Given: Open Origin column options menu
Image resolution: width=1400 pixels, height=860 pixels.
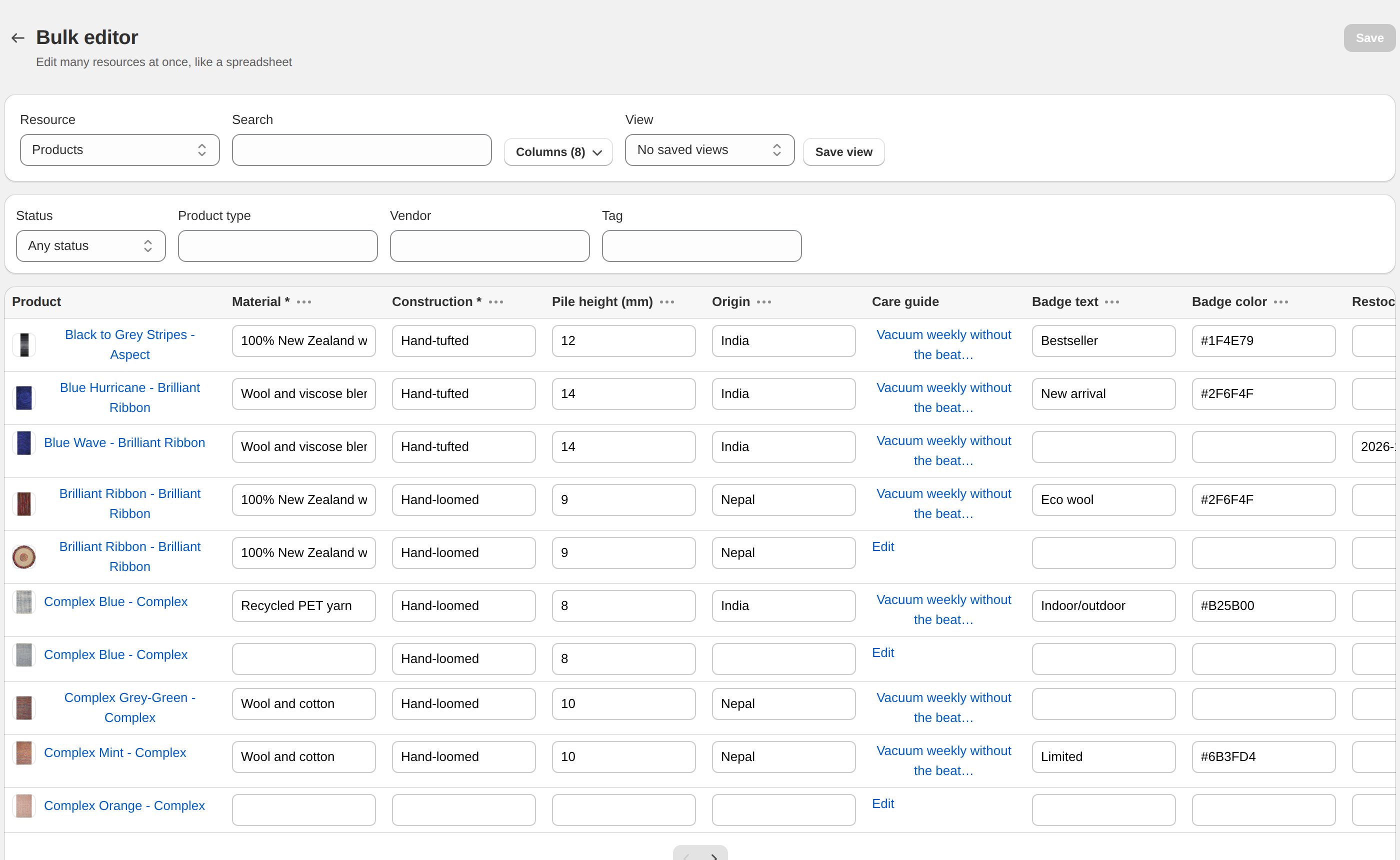Looking at the screenshot, I should point(764,302).
